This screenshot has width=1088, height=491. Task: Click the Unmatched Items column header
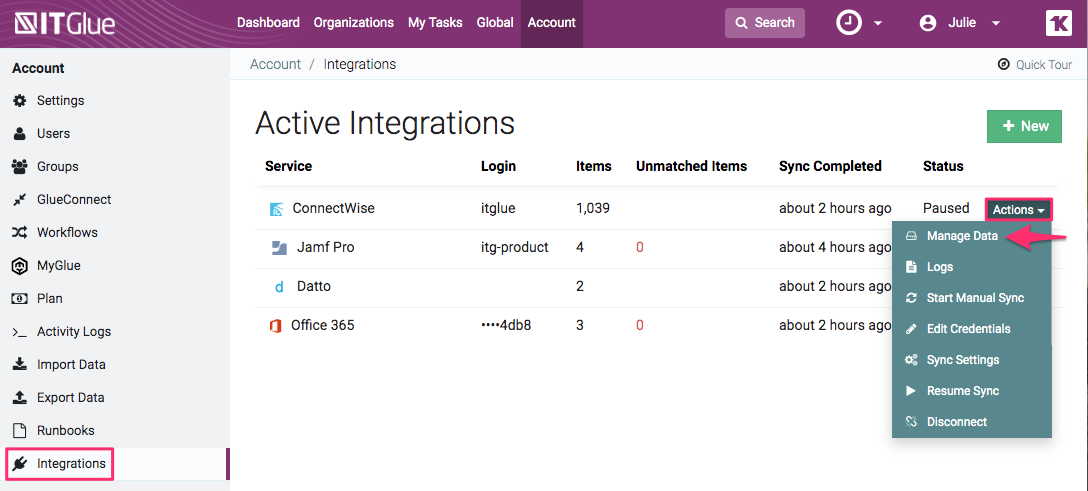(x=691, y=166)
